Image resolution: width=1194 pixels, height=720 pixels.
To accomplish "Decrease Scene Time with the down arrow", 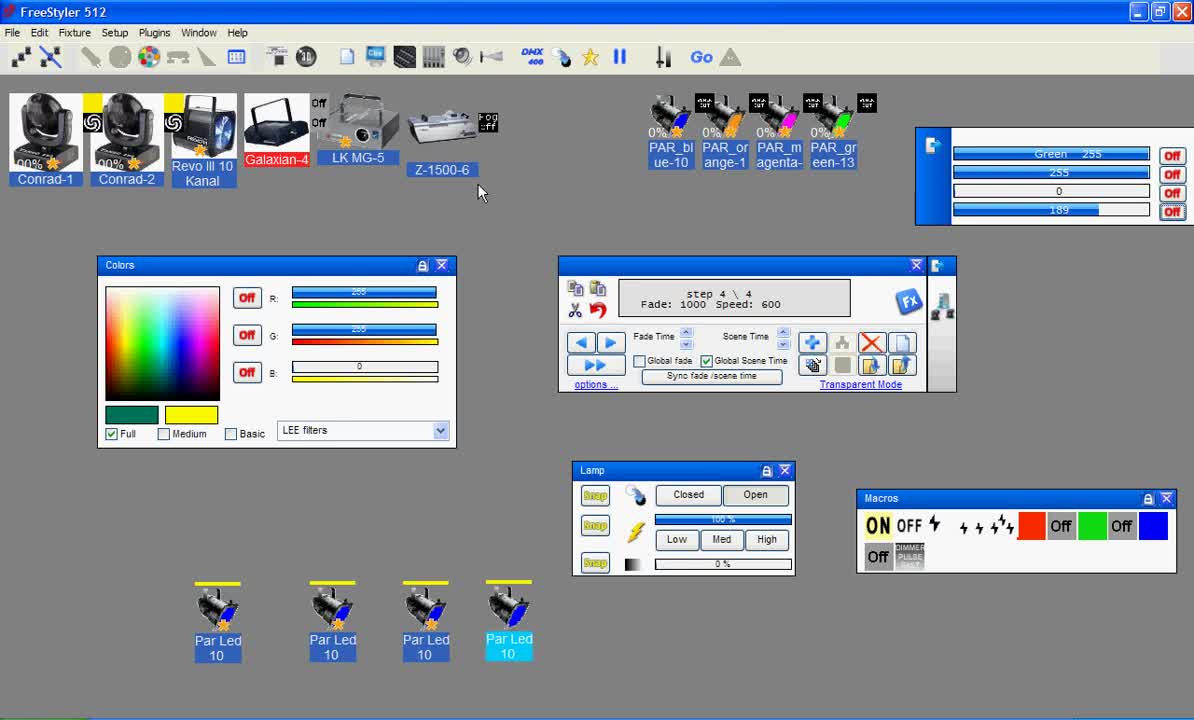I will (x=782, y=345).
